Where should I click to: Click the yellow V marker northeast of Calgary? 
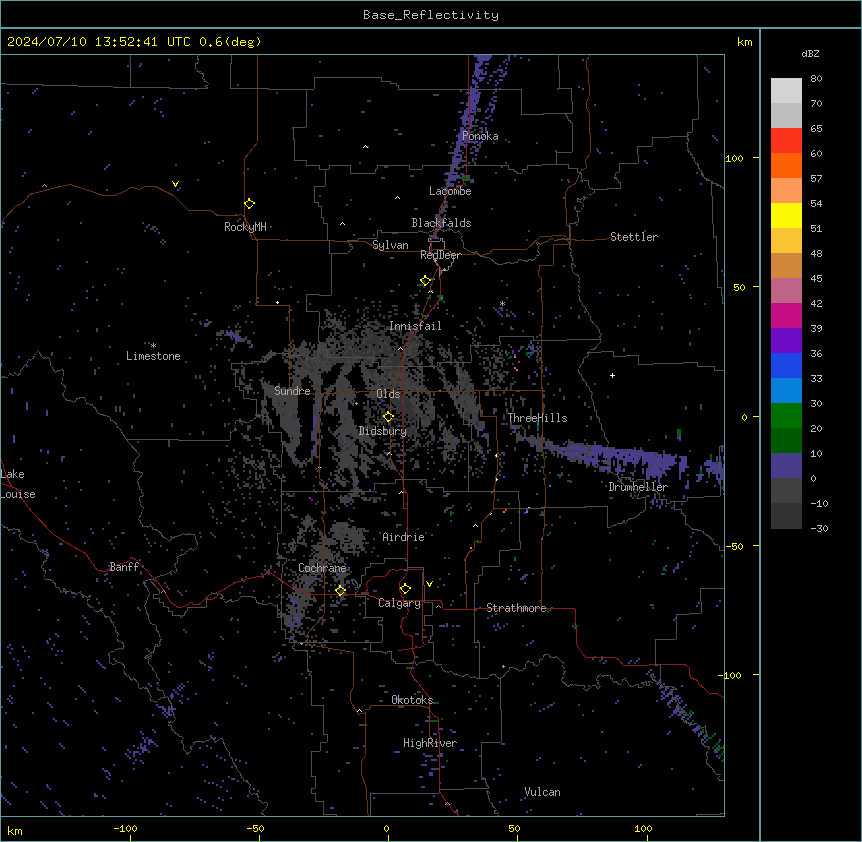429,584
